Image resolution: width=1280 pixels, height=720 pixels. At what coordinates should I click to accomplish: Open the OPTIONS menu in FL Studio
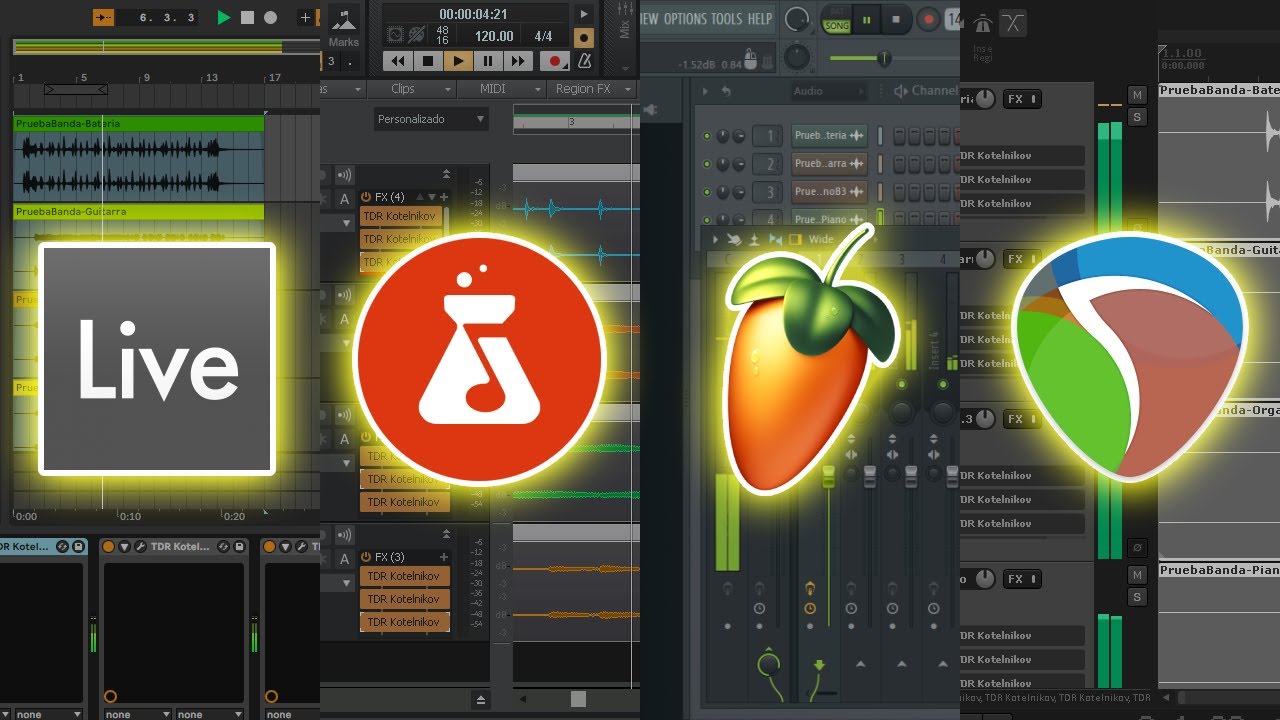tap(685, 19)
